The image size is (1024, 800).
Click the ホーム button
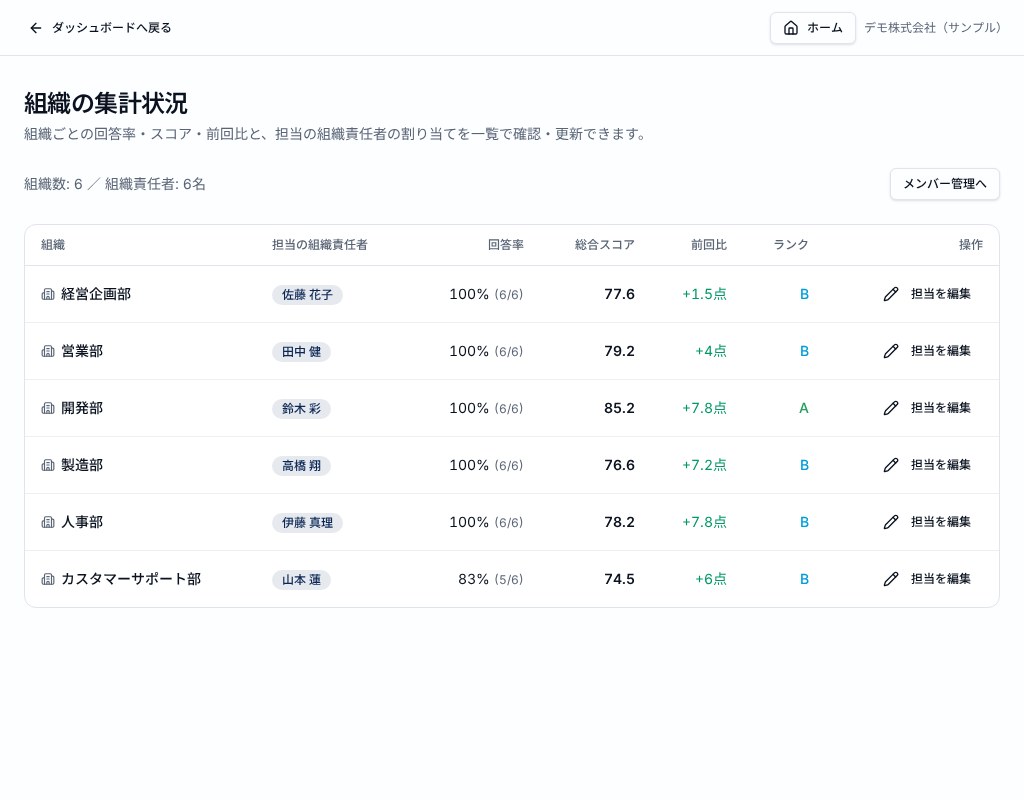point(812,28)
